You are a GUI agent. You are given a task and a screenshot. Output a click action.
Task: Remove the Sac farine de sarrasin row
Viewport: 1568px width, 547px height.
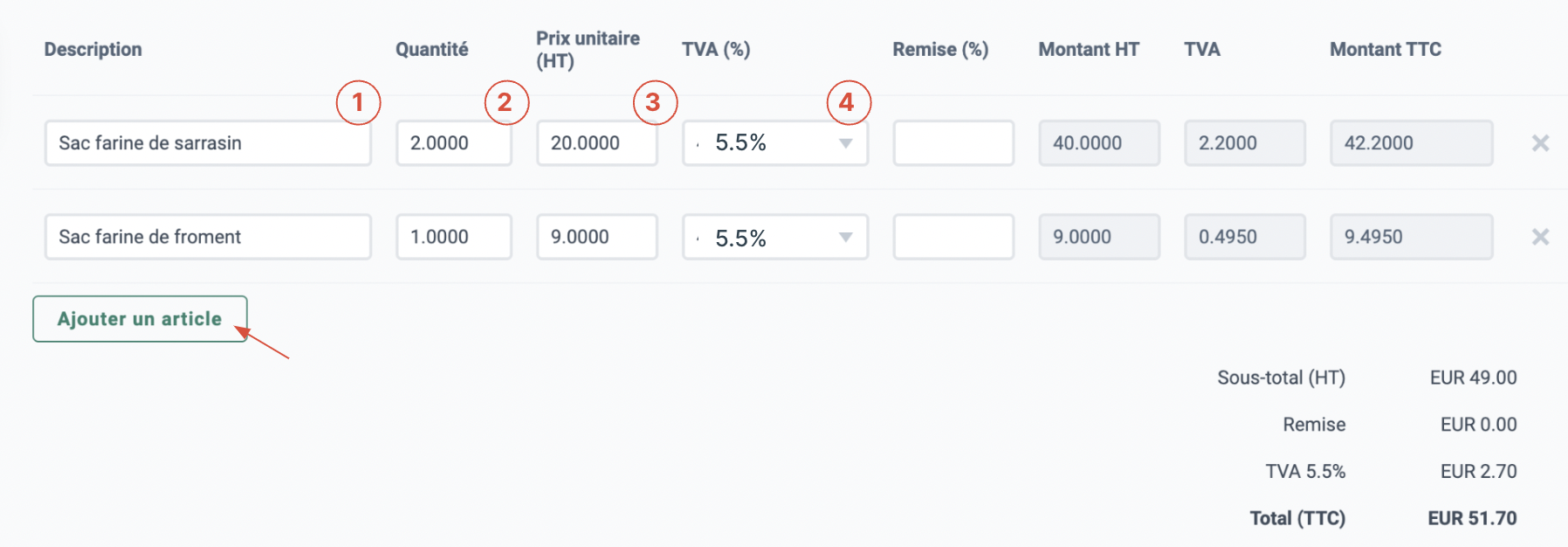click(1540, 143)
